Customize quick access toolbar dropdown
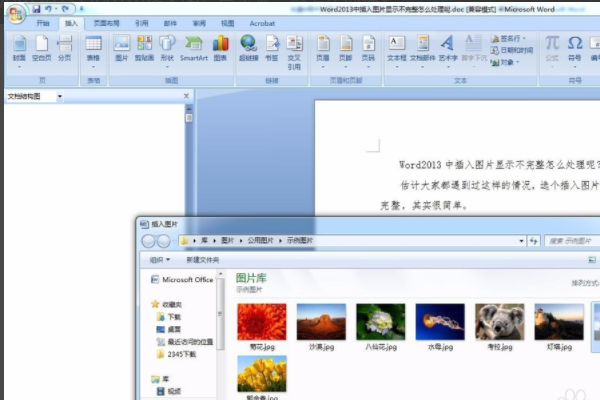The image size is (600, 400). pos(82,8)
